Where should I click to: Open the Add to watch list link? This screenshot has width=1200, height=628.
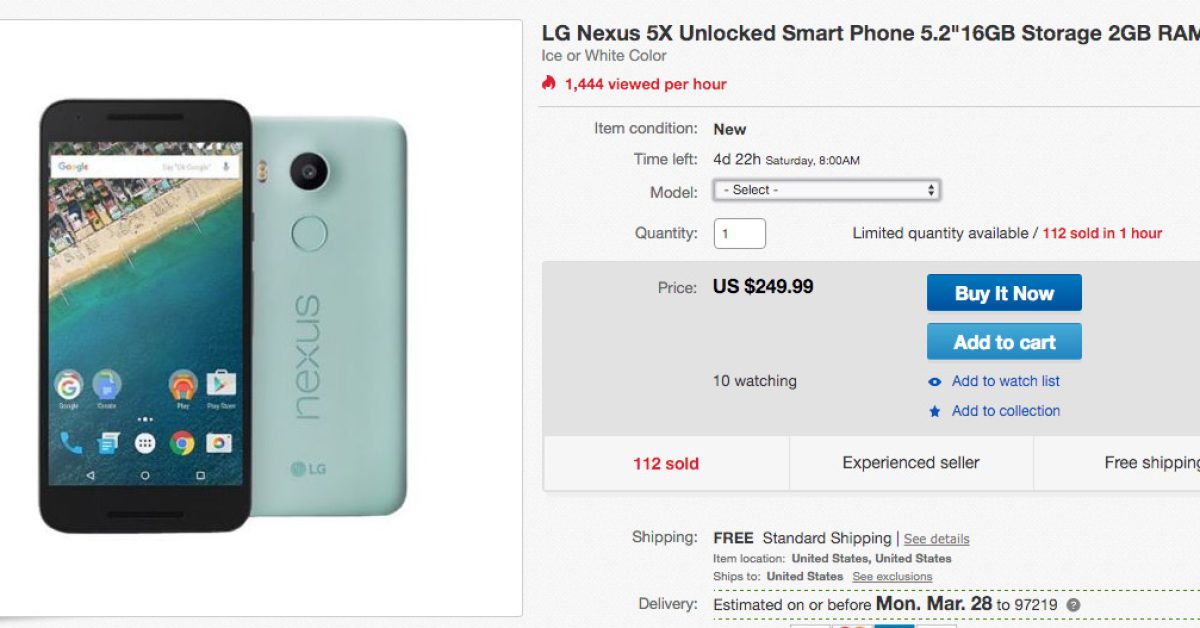tap(1005, 381)
